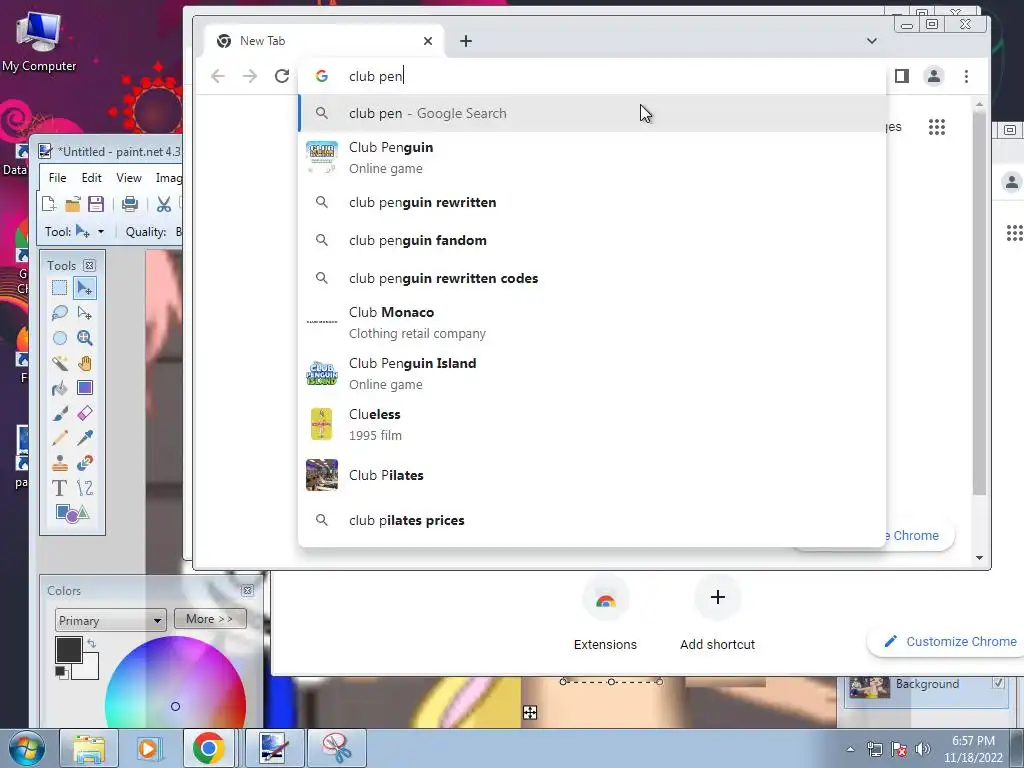Close the Tools panel

click(89, 265)
